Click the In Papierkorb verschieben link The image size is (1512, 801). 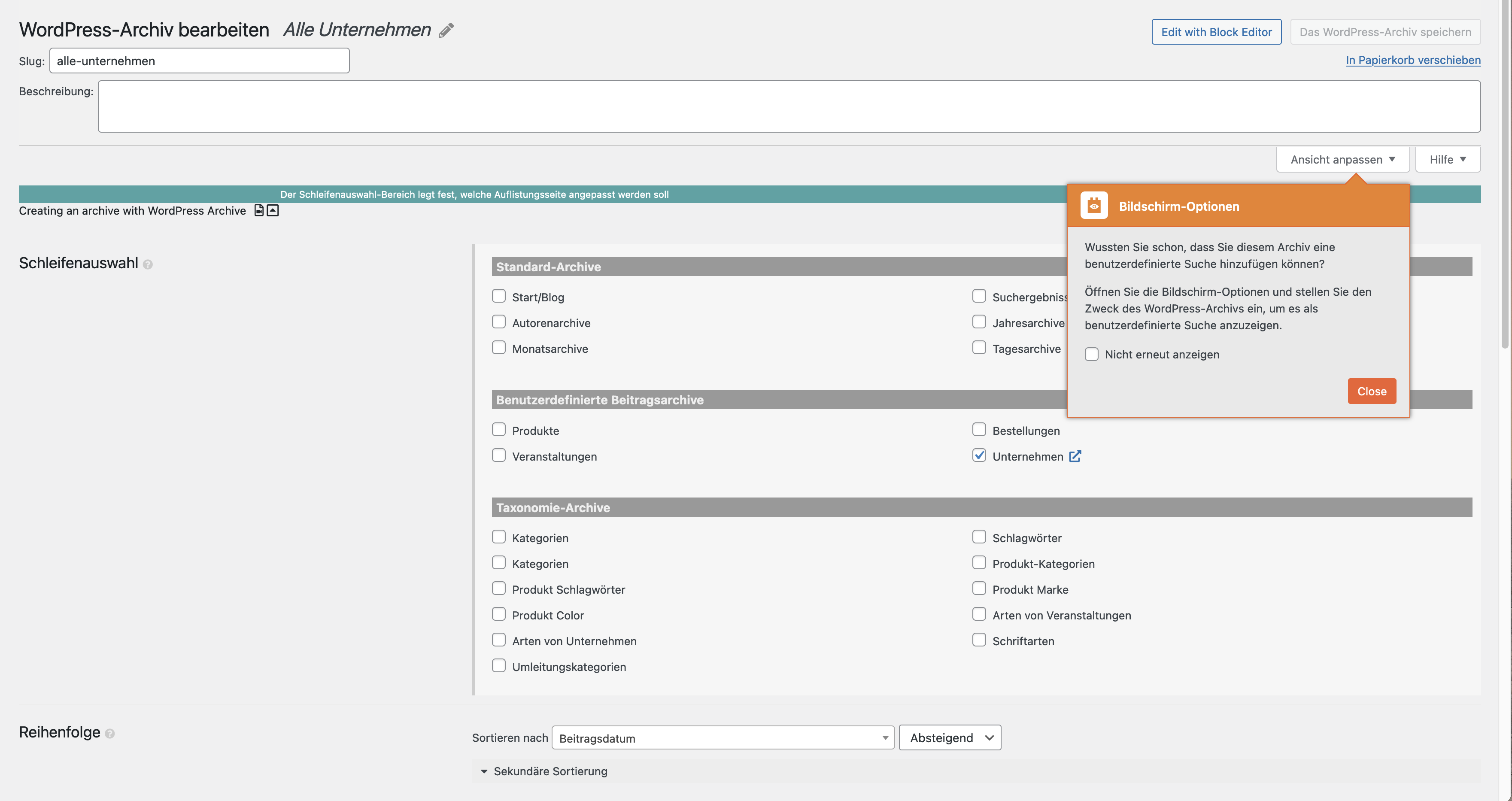[1412, 60]
